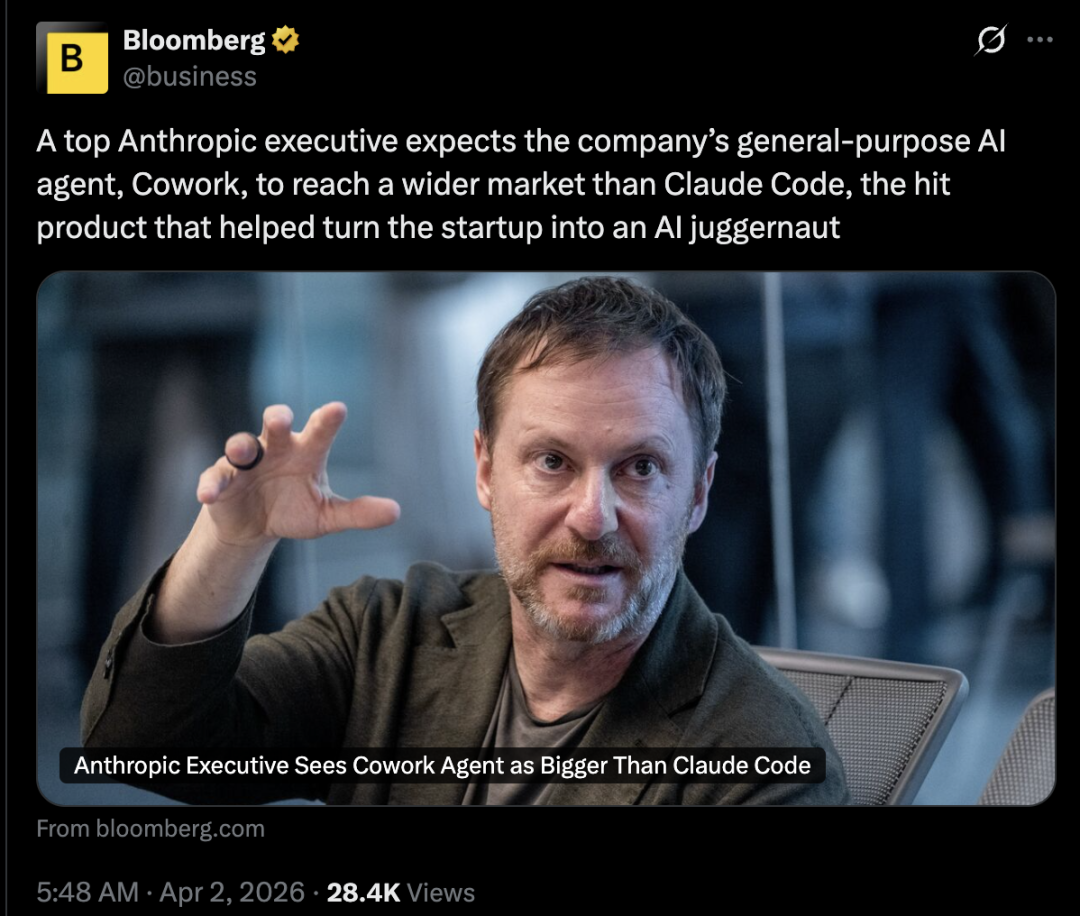Open the three-dot more options menu
The width and height of the screenshot is (1080, 916).
tap(1040, 41)
